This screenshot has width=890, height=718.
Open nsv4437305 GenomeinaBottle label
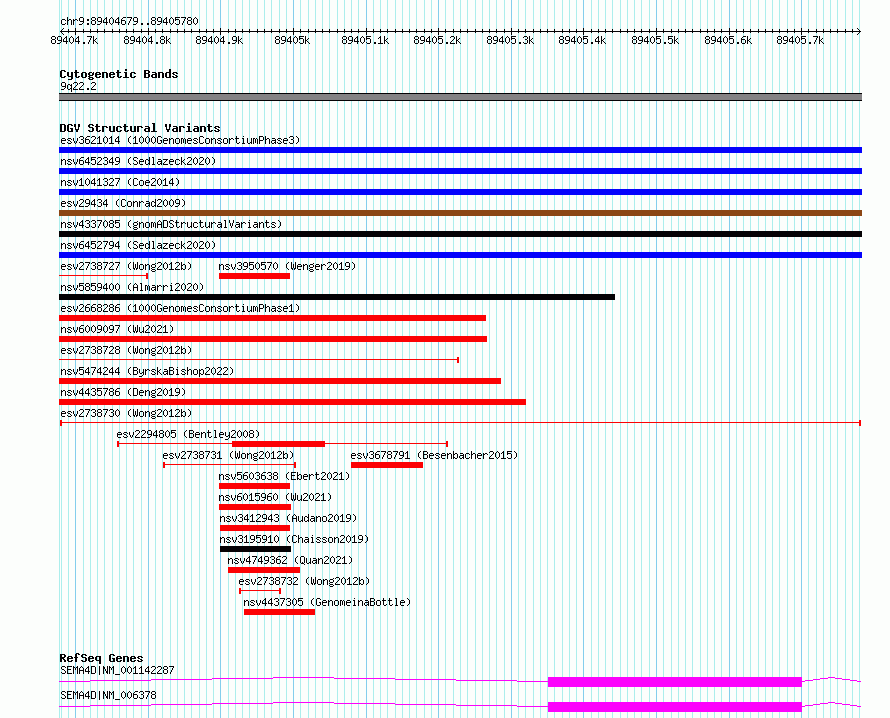pyautogui.click(x=327, y=602)
